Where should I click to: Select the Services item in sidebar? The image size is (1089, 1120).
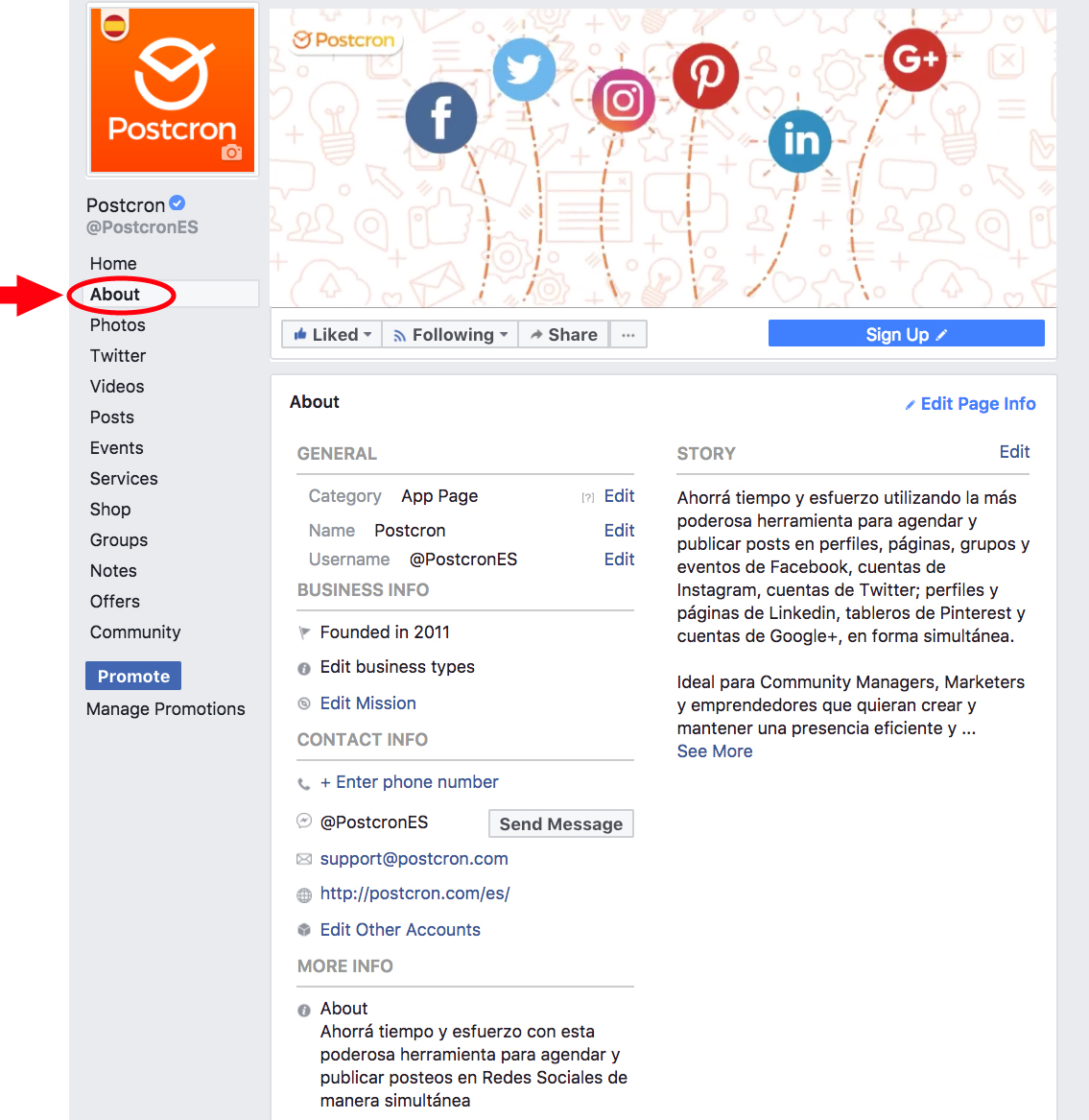point(124,479)
